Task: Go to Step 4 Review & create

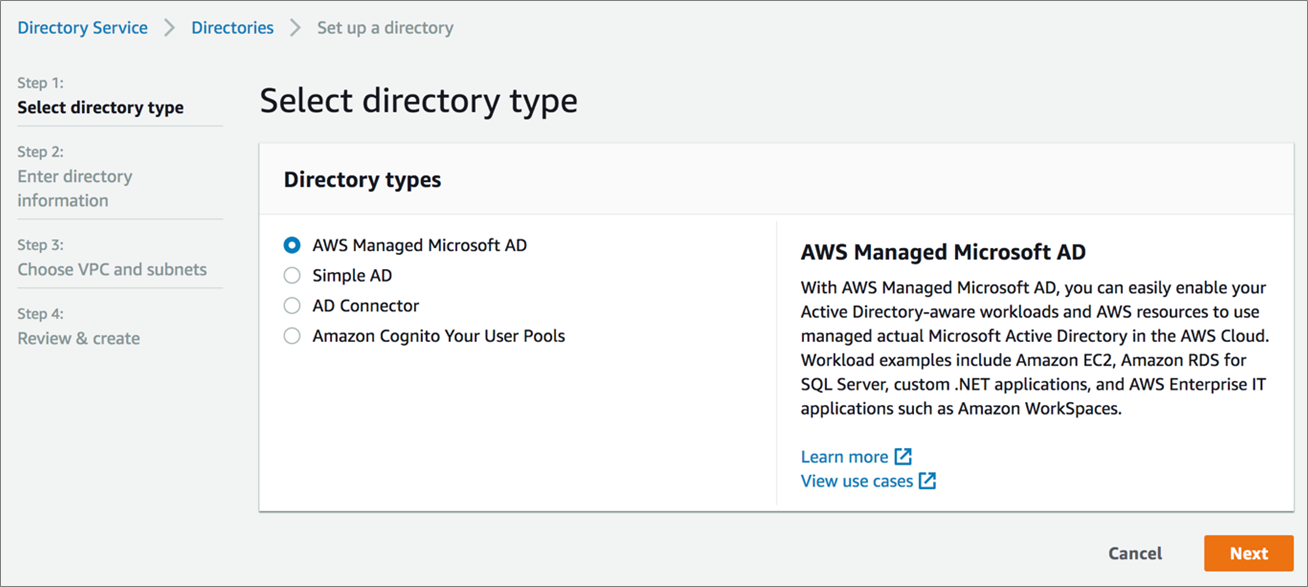Action: tap(78, 338)
